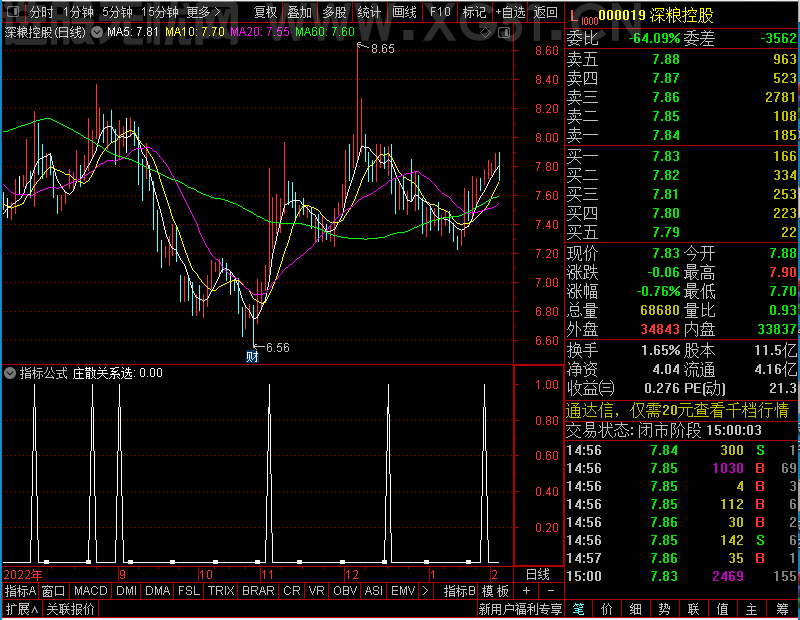Click the 财 marker below the 6.56 low
Image resolution: width=800 pixels, height=620 pixels.
[253, 356]
